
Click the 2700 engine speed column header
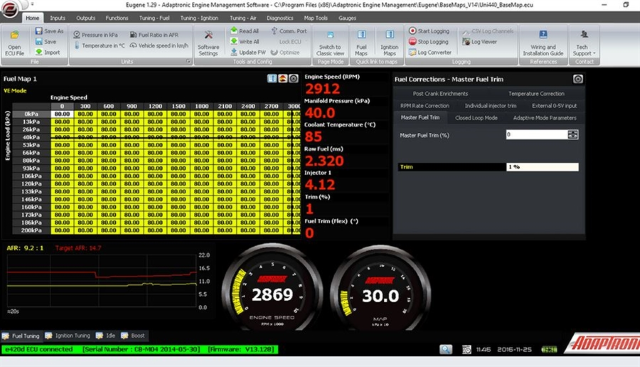[x=271, y=106]
